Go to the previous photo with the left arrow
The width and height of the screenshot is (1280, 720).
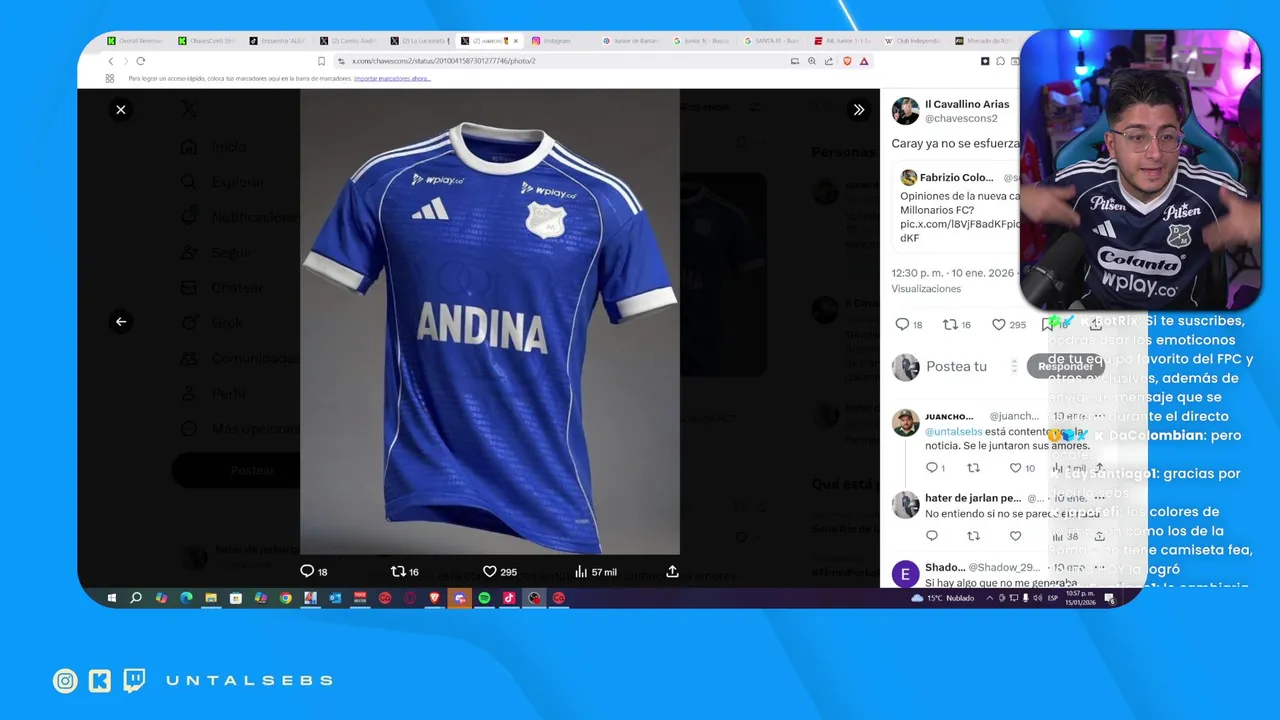point(121,322)
